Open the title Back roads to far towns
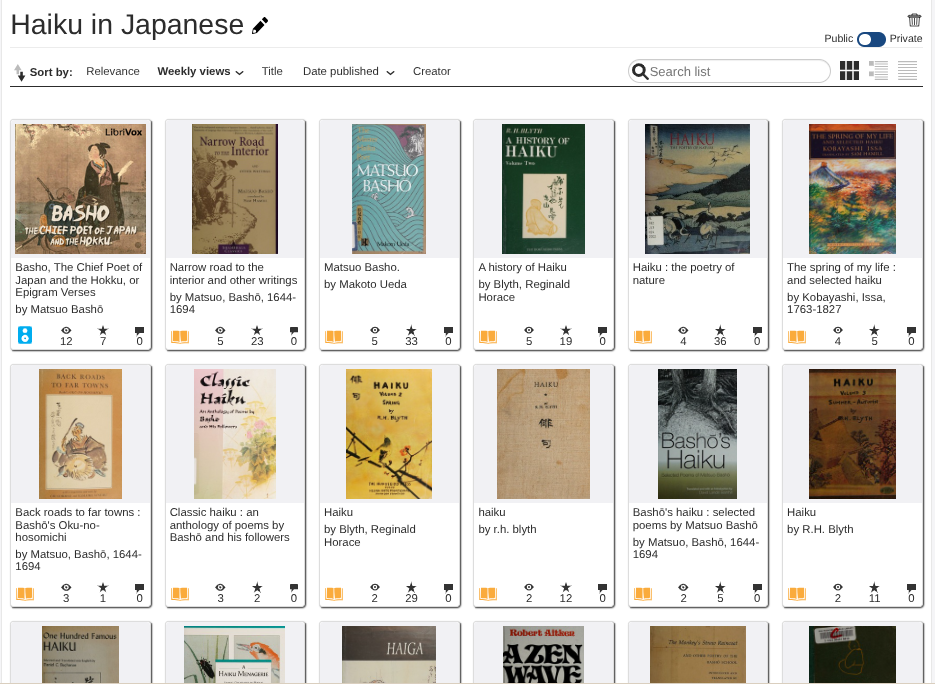This screenshot has width=935, height=684. (x=78, y=525)
